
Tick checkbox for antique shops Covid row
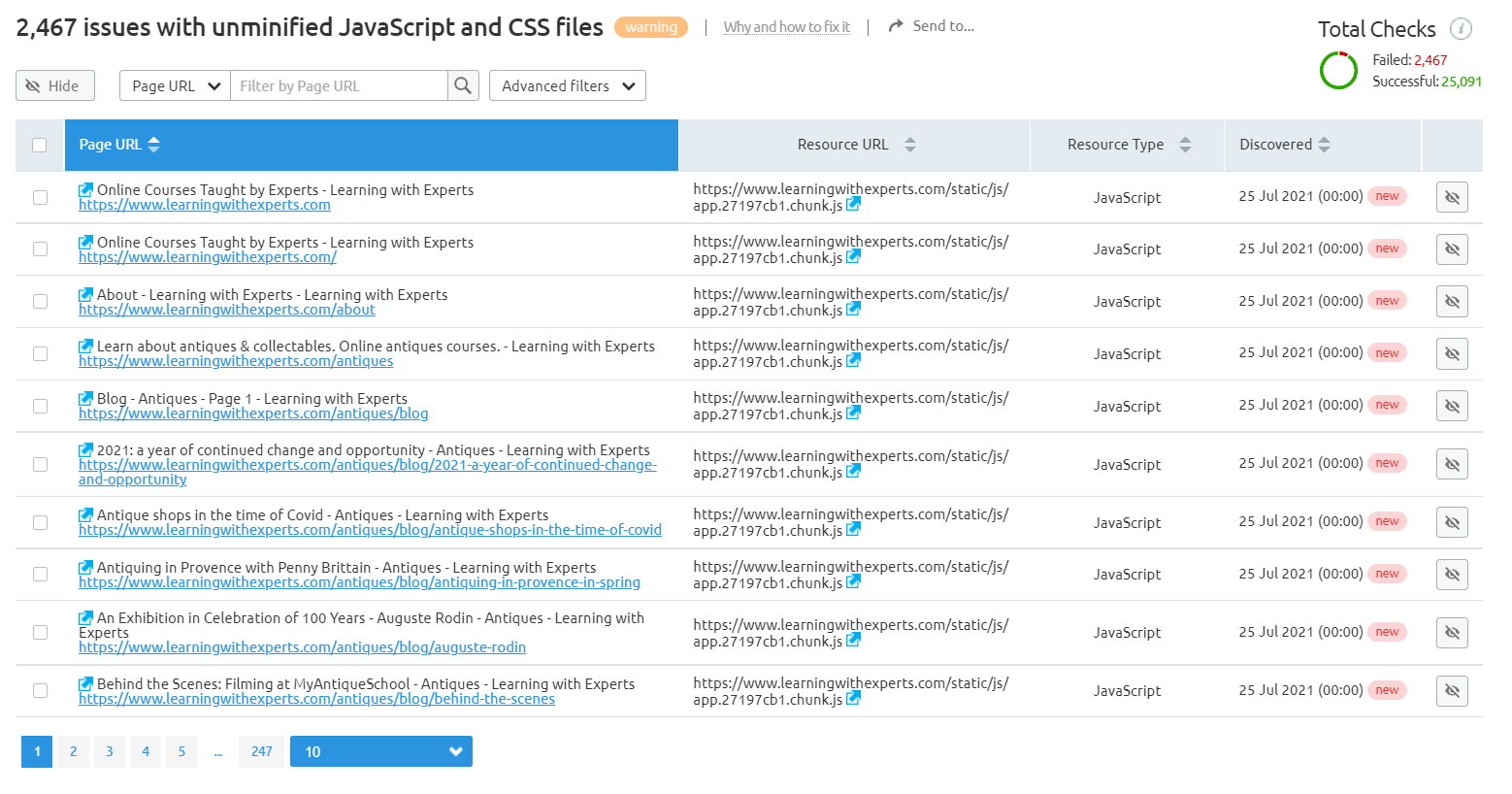tap(40, 522)
